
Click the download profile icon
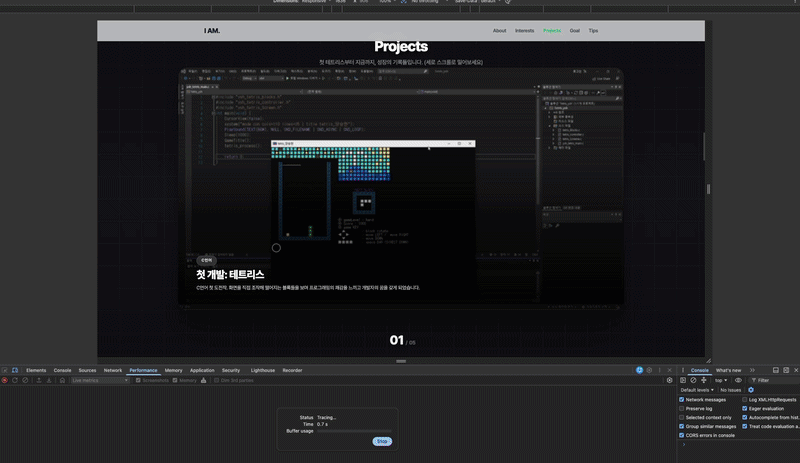(49, 380)
